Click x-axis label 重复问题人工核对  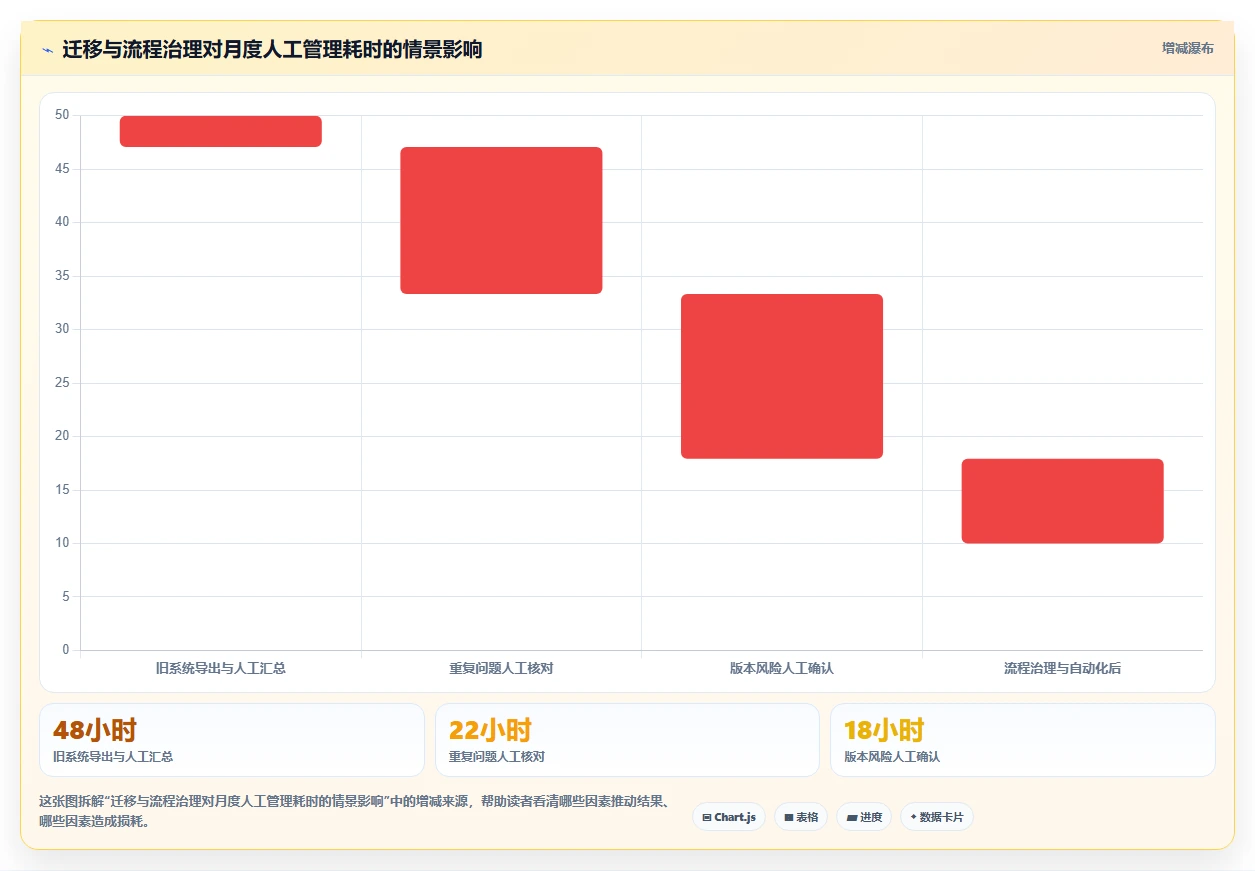pyautogui.click(x=501, y=668)
